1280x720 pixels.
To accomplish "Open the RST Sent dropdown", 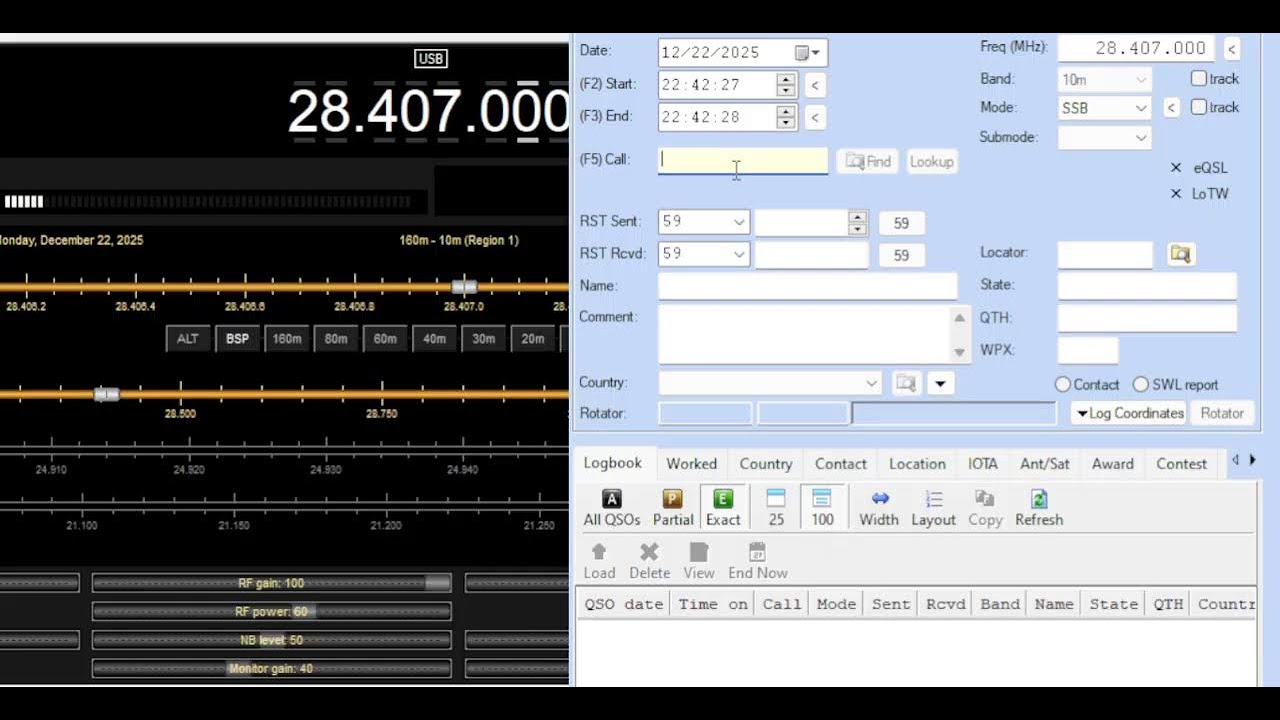I will (739, 222).
